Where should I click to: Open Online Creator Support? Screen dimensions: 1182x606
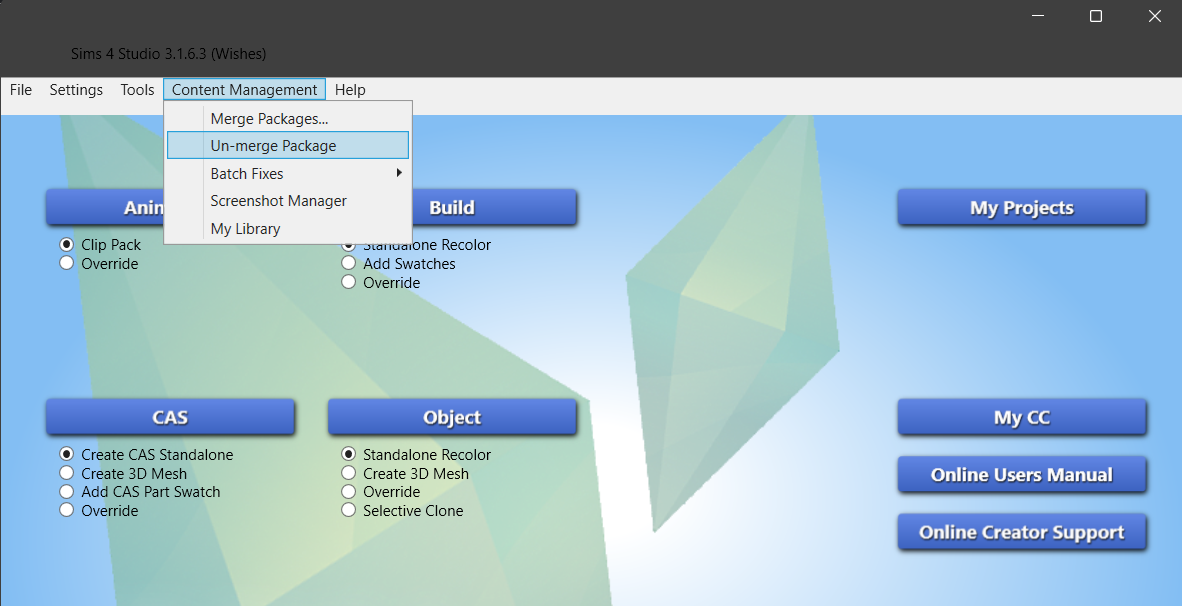[1021, 532]
